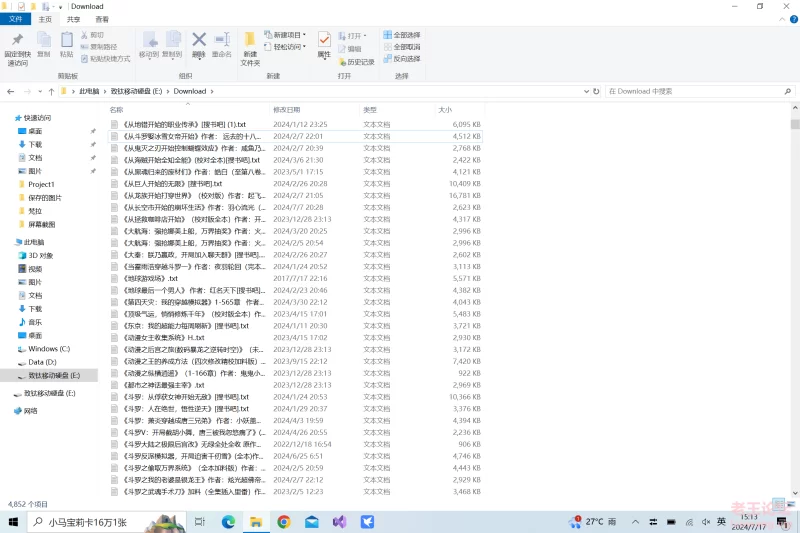Viewport: 800px width, 533px height.
Task: Select 保存的图片 folder in sidebar
Action: click(x=45, y=197)
